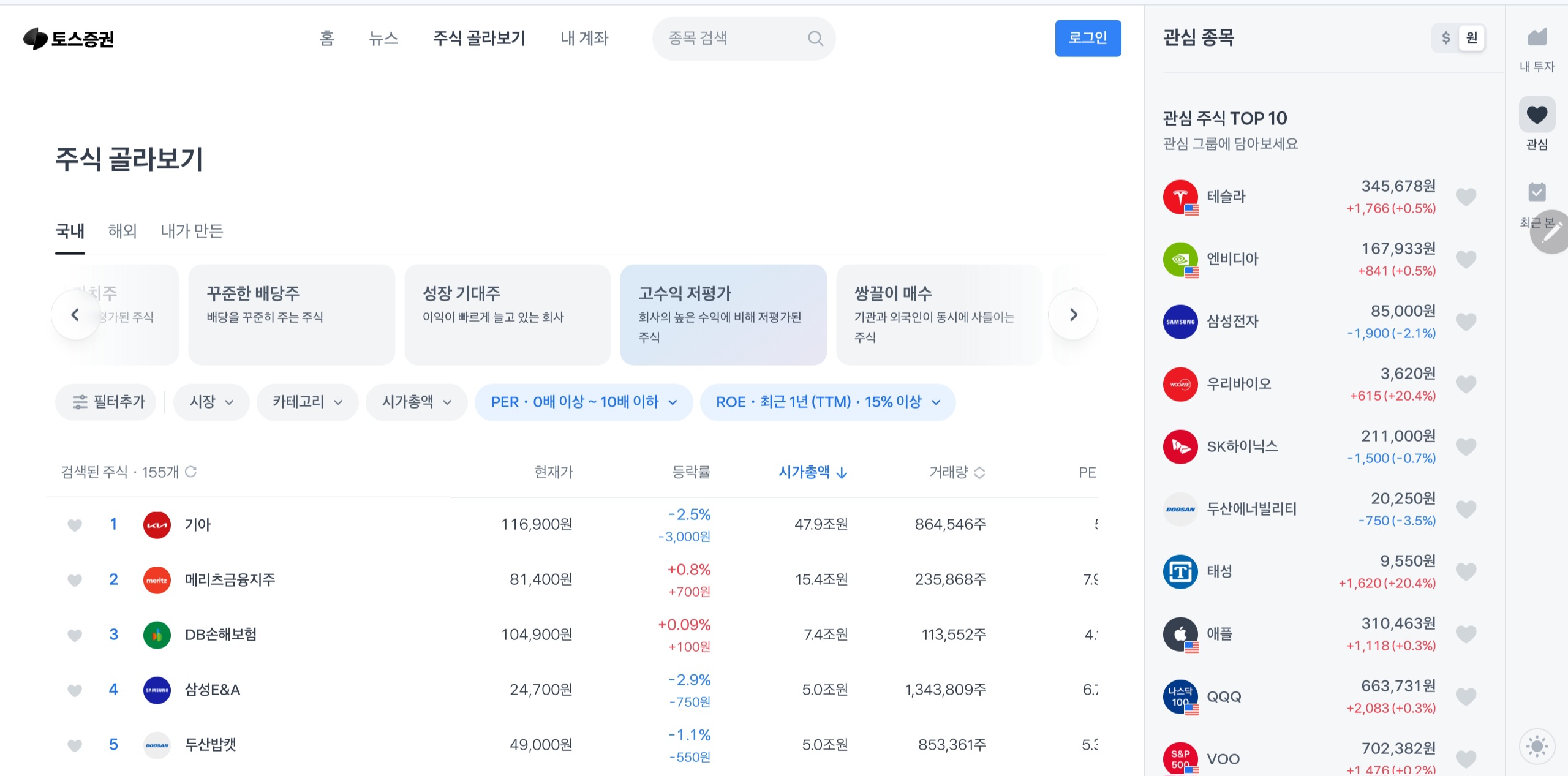The width and height of the screenshot is (1568, 776).
Task: Click the 기아 company logo
Action: pyautogui.click(x=157, y=525)
